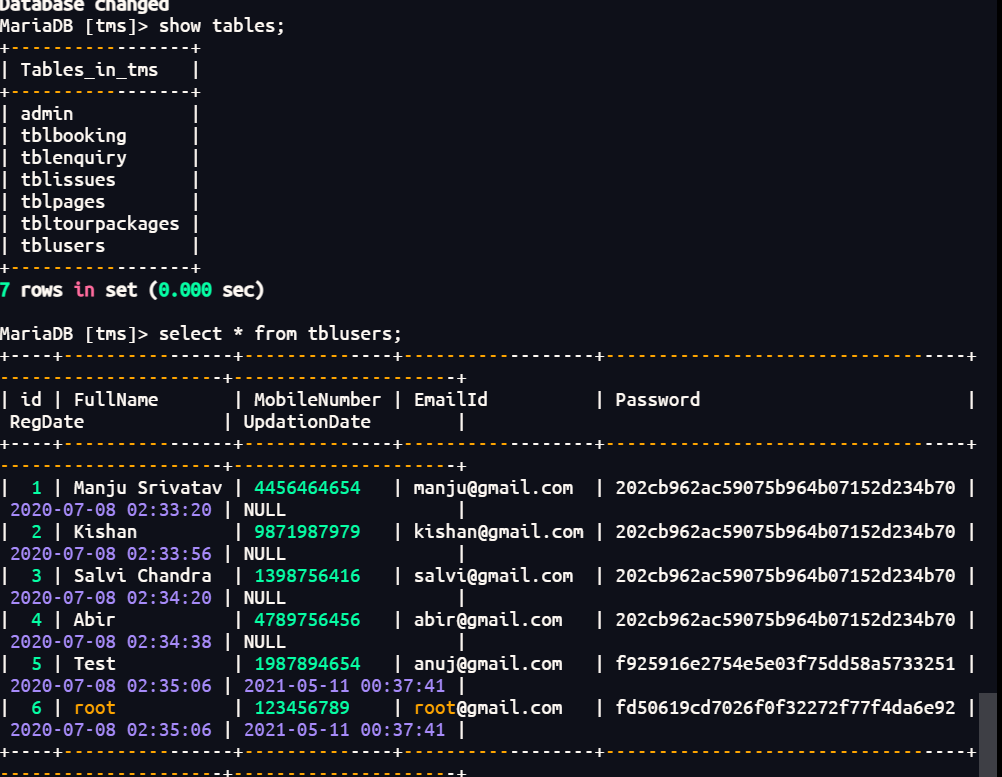
Task: Click the scrollbar thumb at right edge
Action: [988, 720]
